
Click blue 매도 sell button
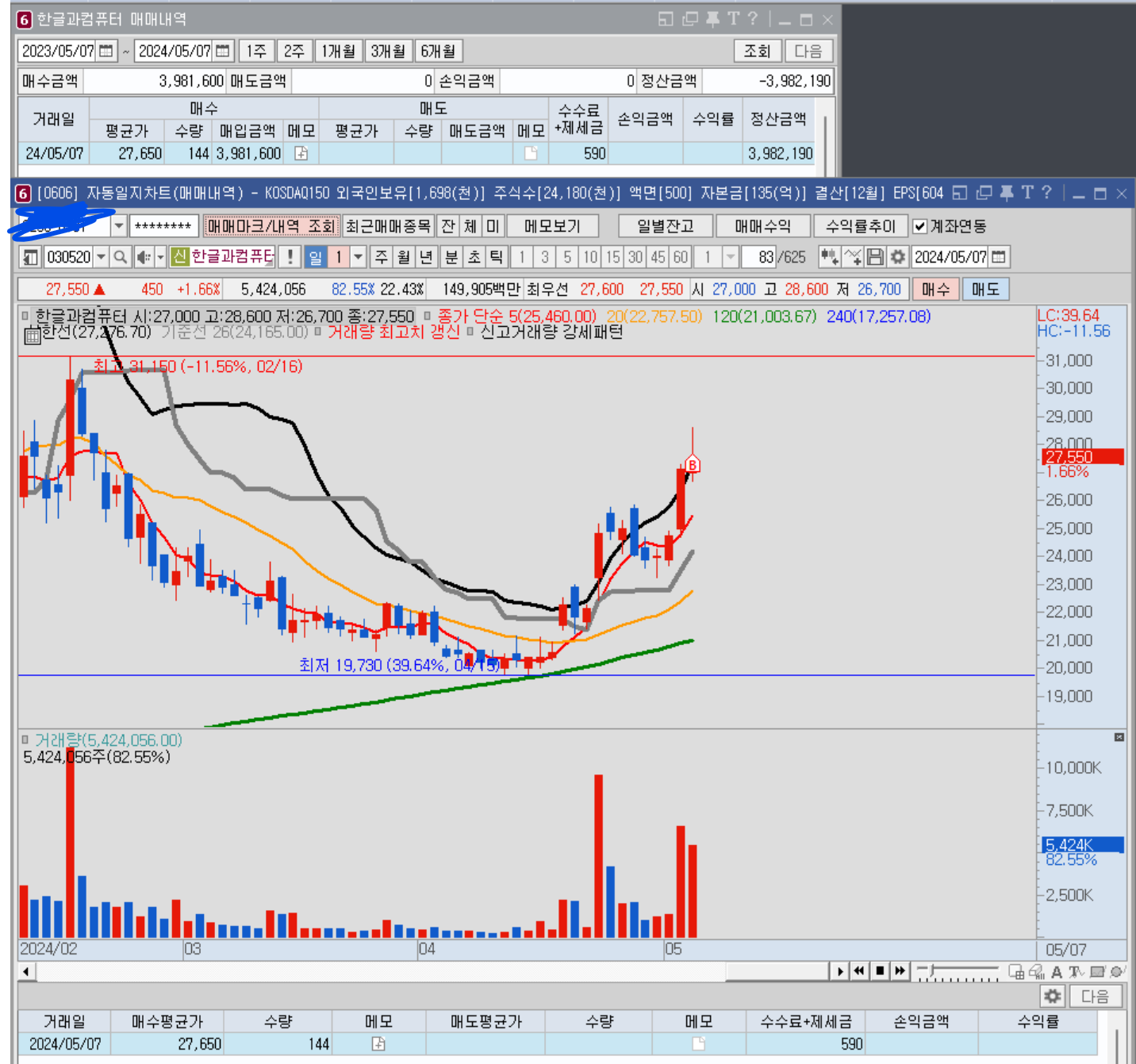pos(986,290)
